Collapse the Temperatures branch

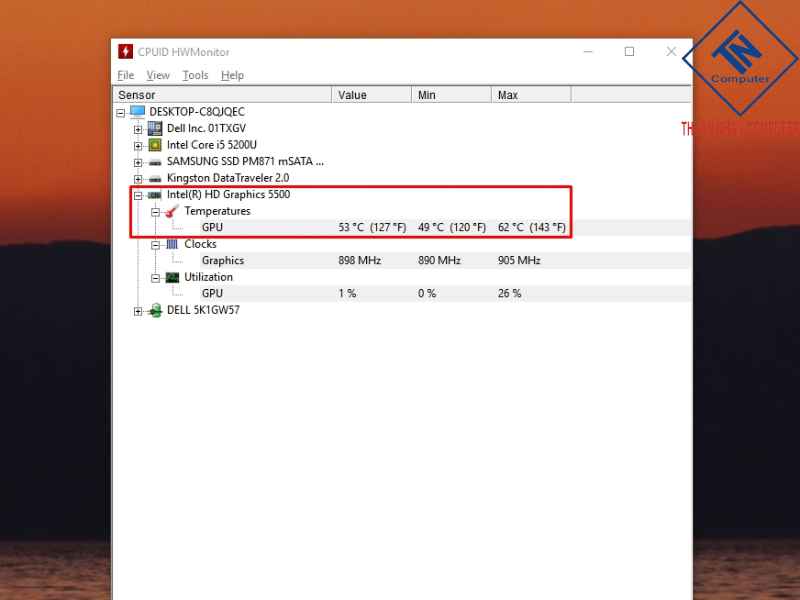pyautogui.click(x=156, y=212)
